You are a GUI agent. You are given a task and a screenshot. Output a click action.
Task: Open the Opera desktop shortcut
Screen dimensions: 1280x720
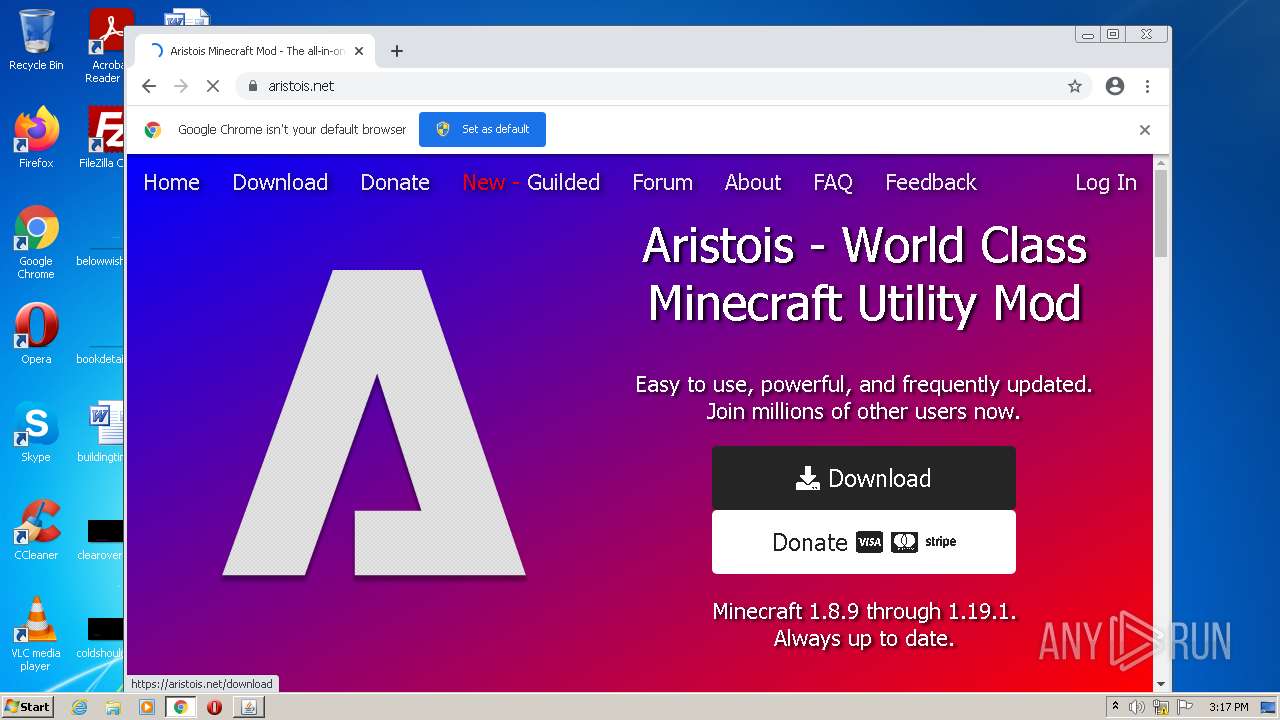(36, 334)
